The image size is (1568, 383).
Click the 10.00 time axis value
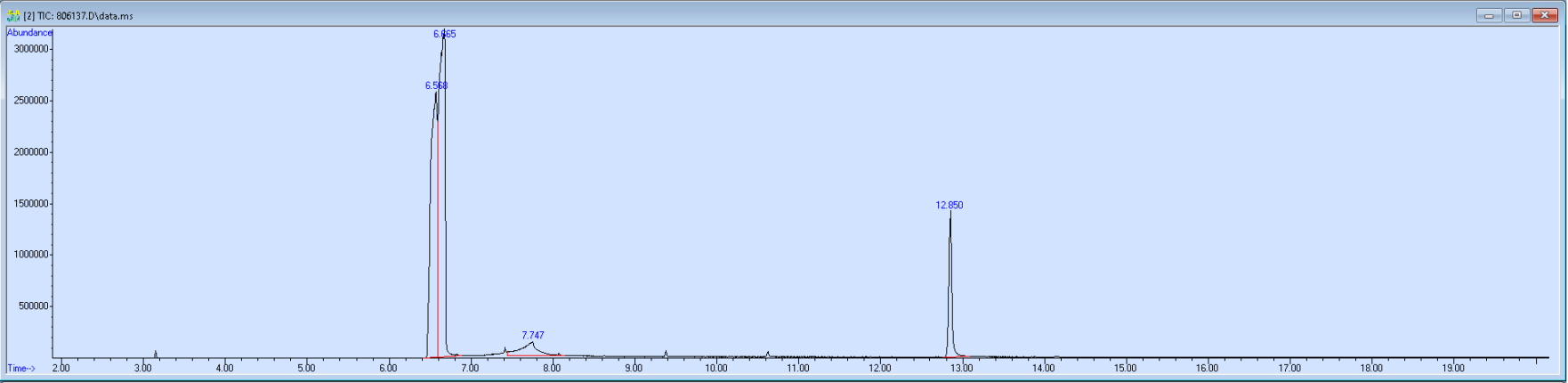(716, 368)
